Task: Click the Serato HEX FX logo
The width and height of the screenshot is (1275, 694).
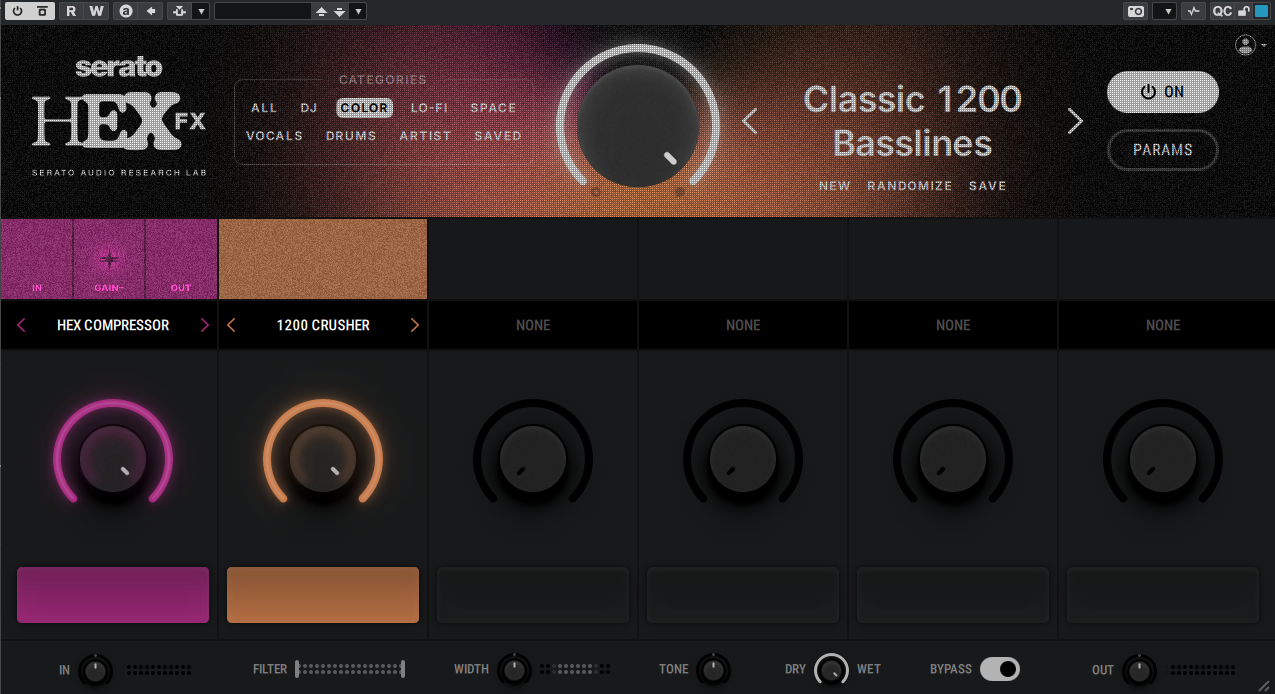Action: [x=118, y=115]
